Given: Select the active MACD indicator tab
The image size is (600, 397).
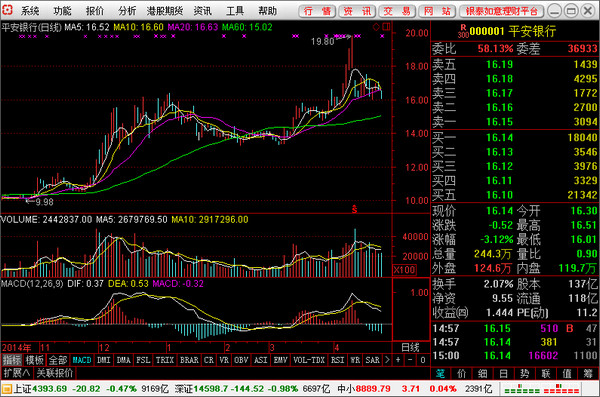Looking at the screenshot, I should (x=82, y=360).
